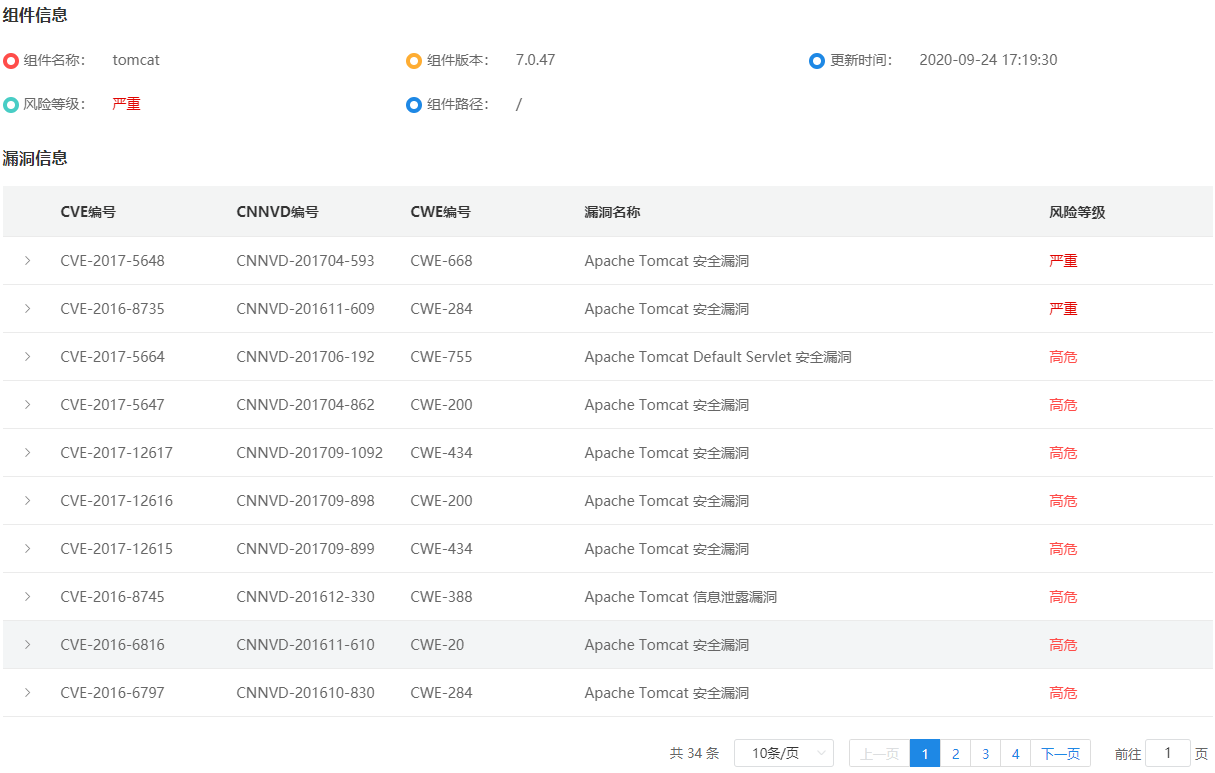Click the CWE编号 column header
Screen dimensions: 1215x773
point(440,212)
